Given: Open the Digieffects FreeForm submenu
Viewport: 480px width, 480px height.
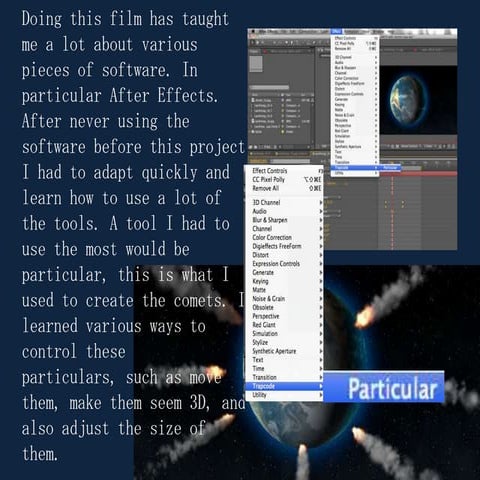Looking at the screenshot, I should tap(284, 246).
